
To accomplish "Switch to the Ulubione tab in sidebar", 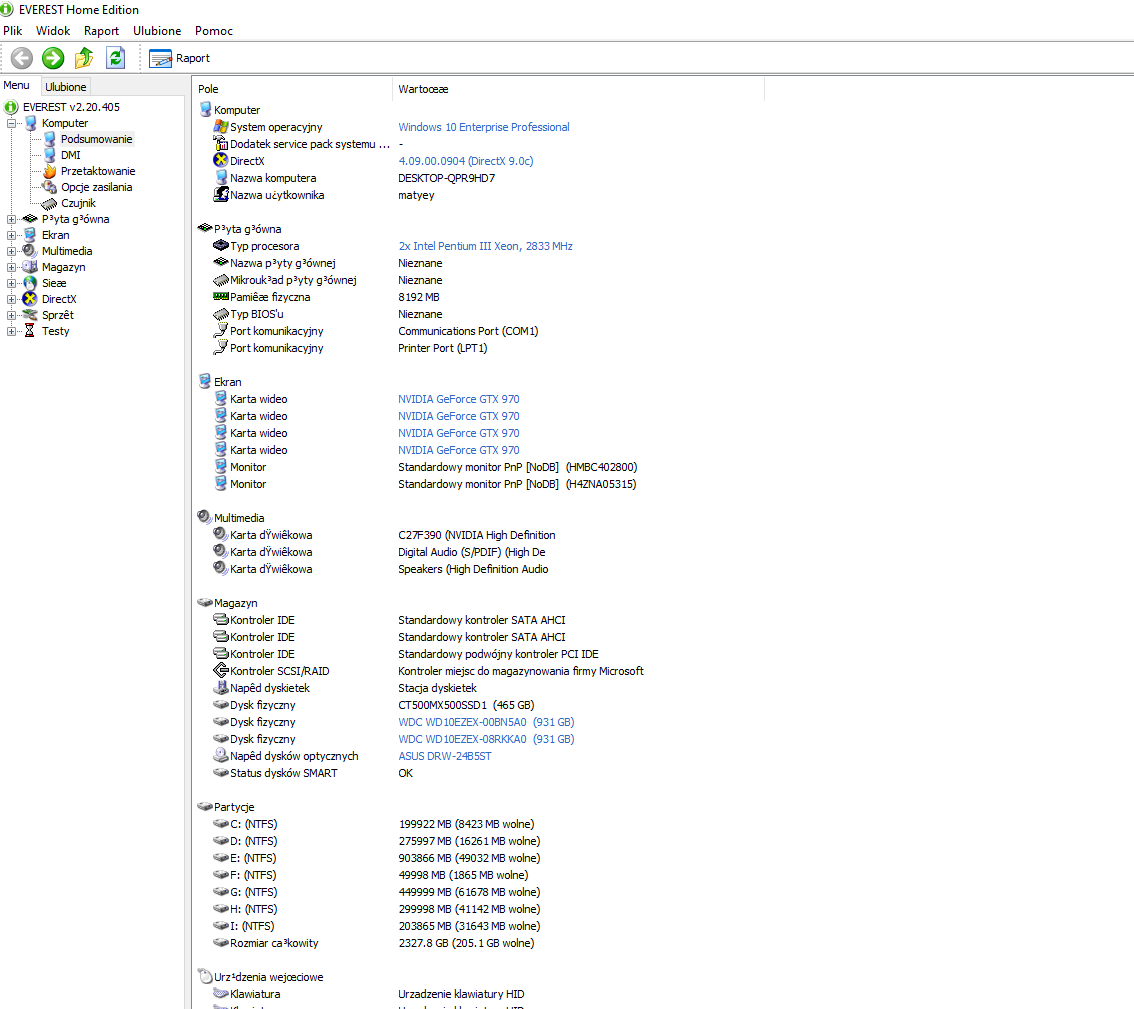I will pyautogui.click(x=66, y=87).
